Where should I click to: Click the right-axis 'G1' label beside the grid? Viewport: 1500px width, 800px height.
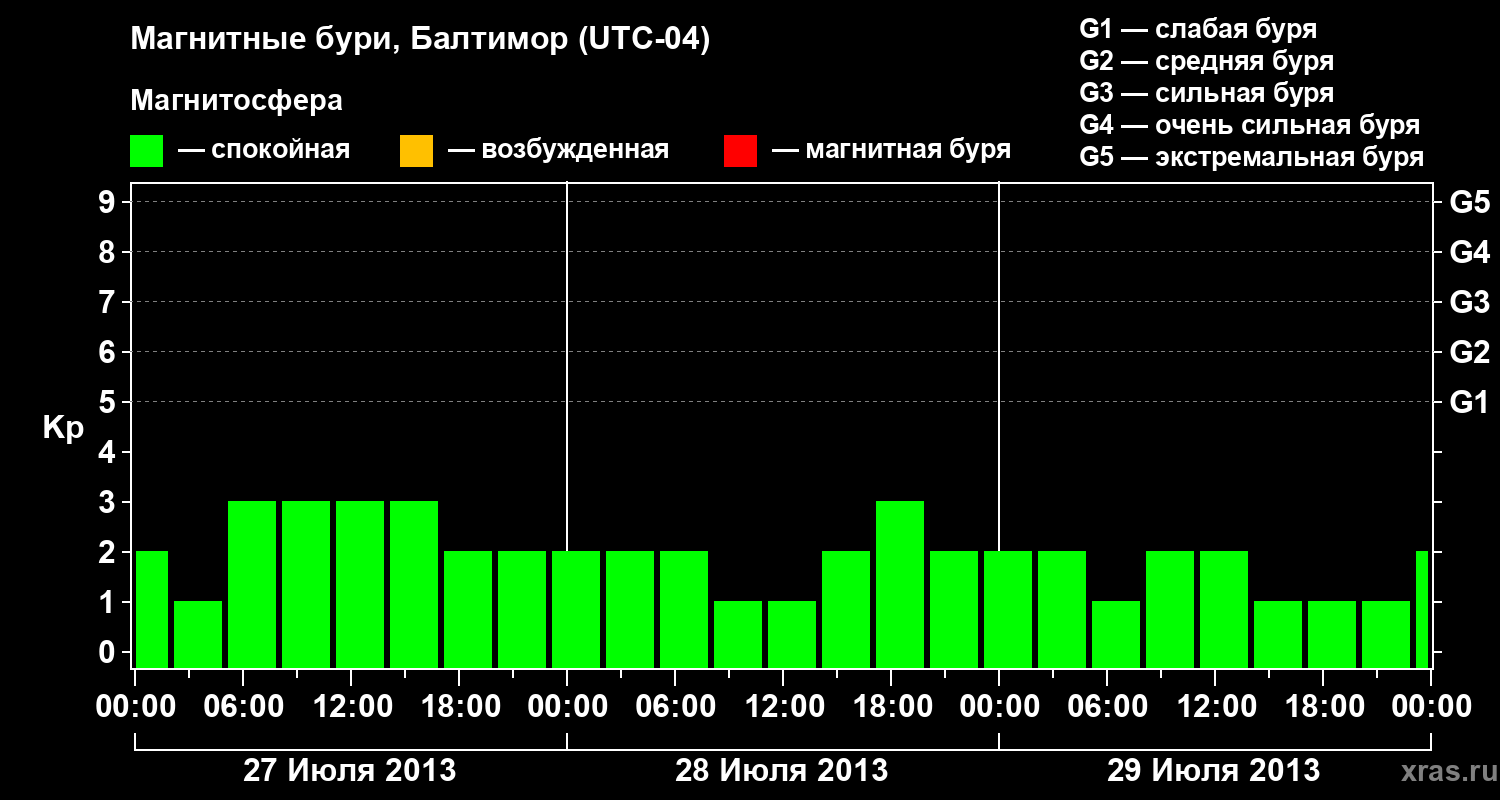pyautogui.click(x=1469, y=402)
